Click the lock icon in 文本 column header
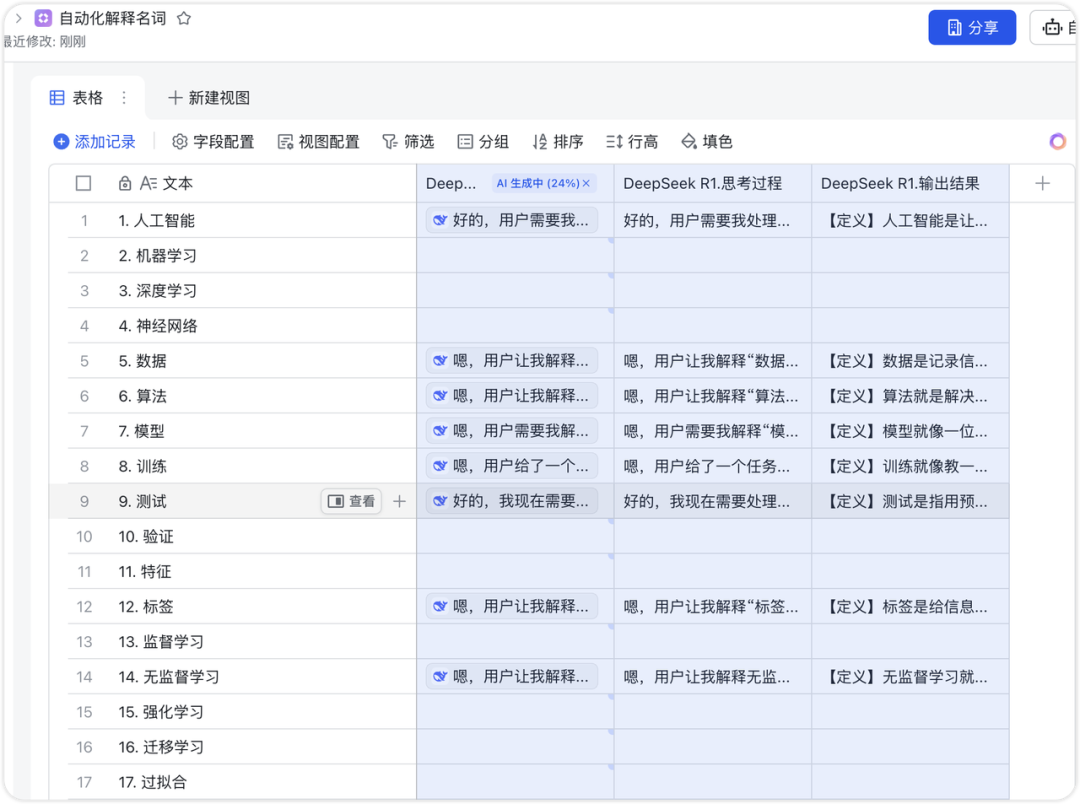The image size is (1080, 804). point(125,183)
